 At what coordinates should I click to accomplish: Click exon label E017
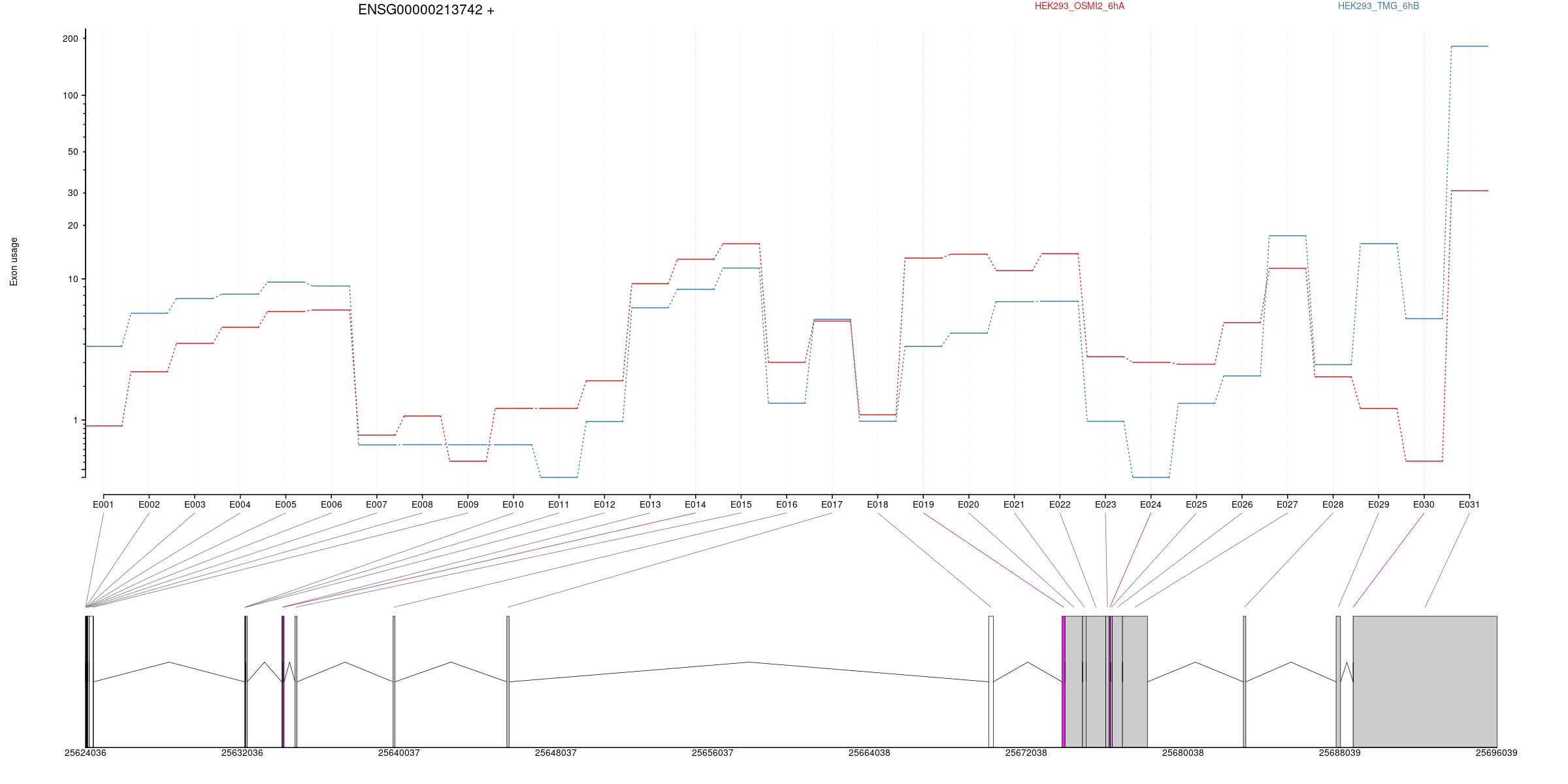click(832, 504)
